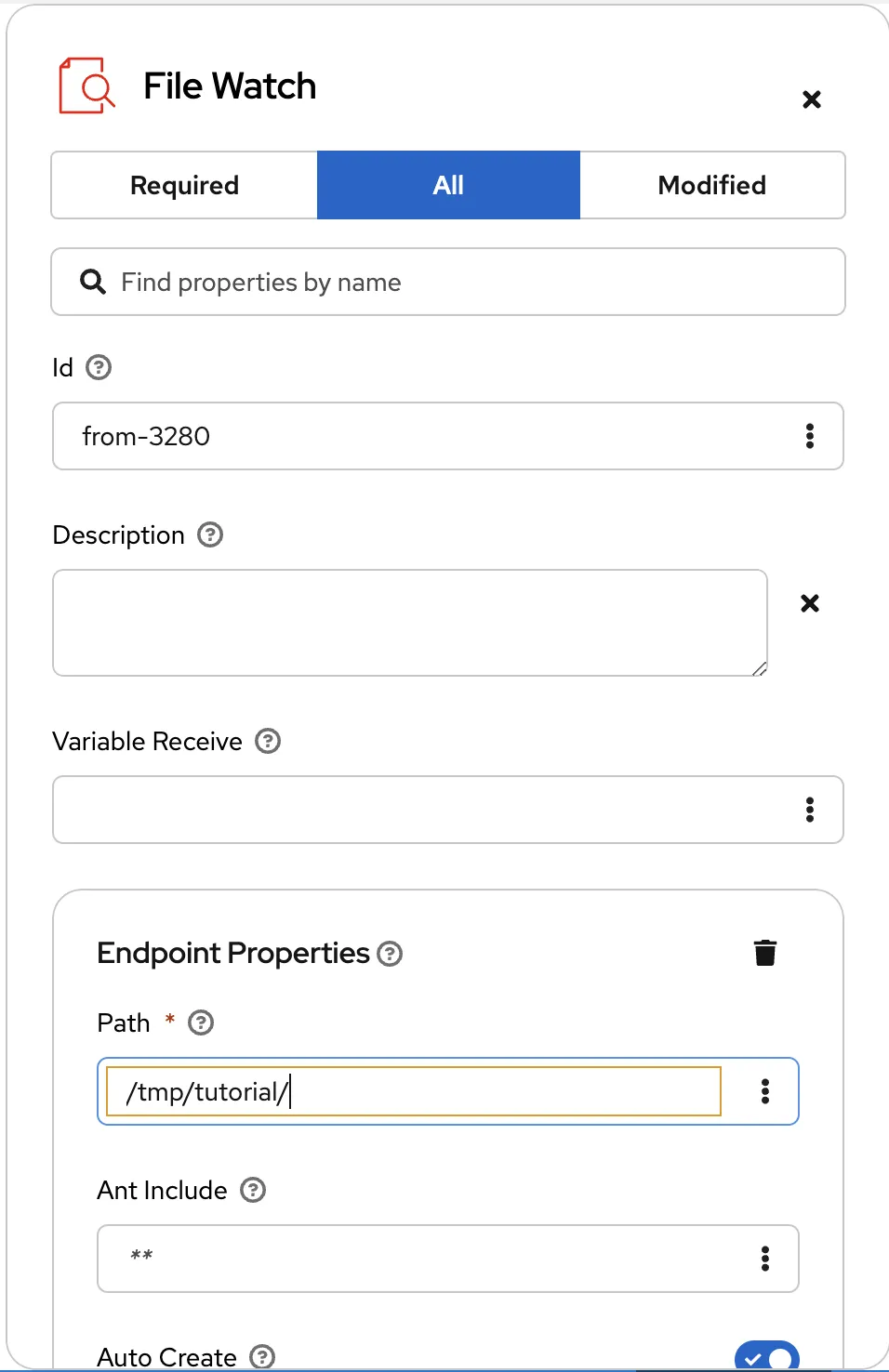The height and width of the screenshot is (1372, 889).
Task: Open the help tooltip for Endpoint Properties
Action: [x=391, y=953]
